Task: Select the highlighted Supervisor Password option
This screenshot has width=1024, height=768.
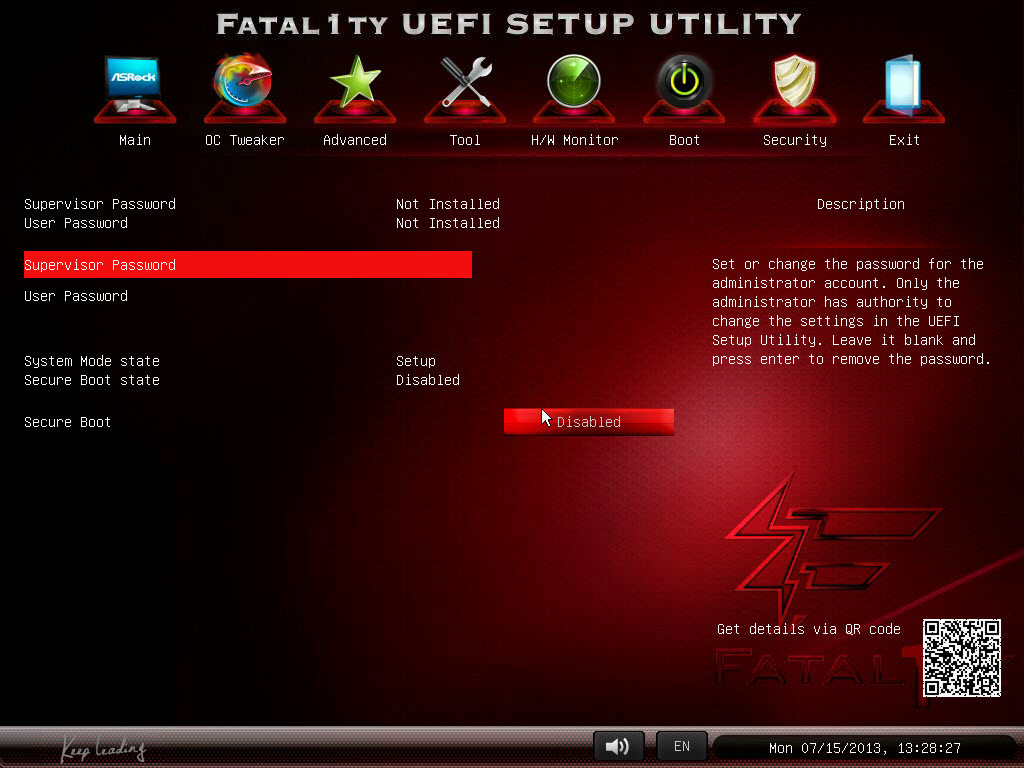Action: (x=248, y=264)
